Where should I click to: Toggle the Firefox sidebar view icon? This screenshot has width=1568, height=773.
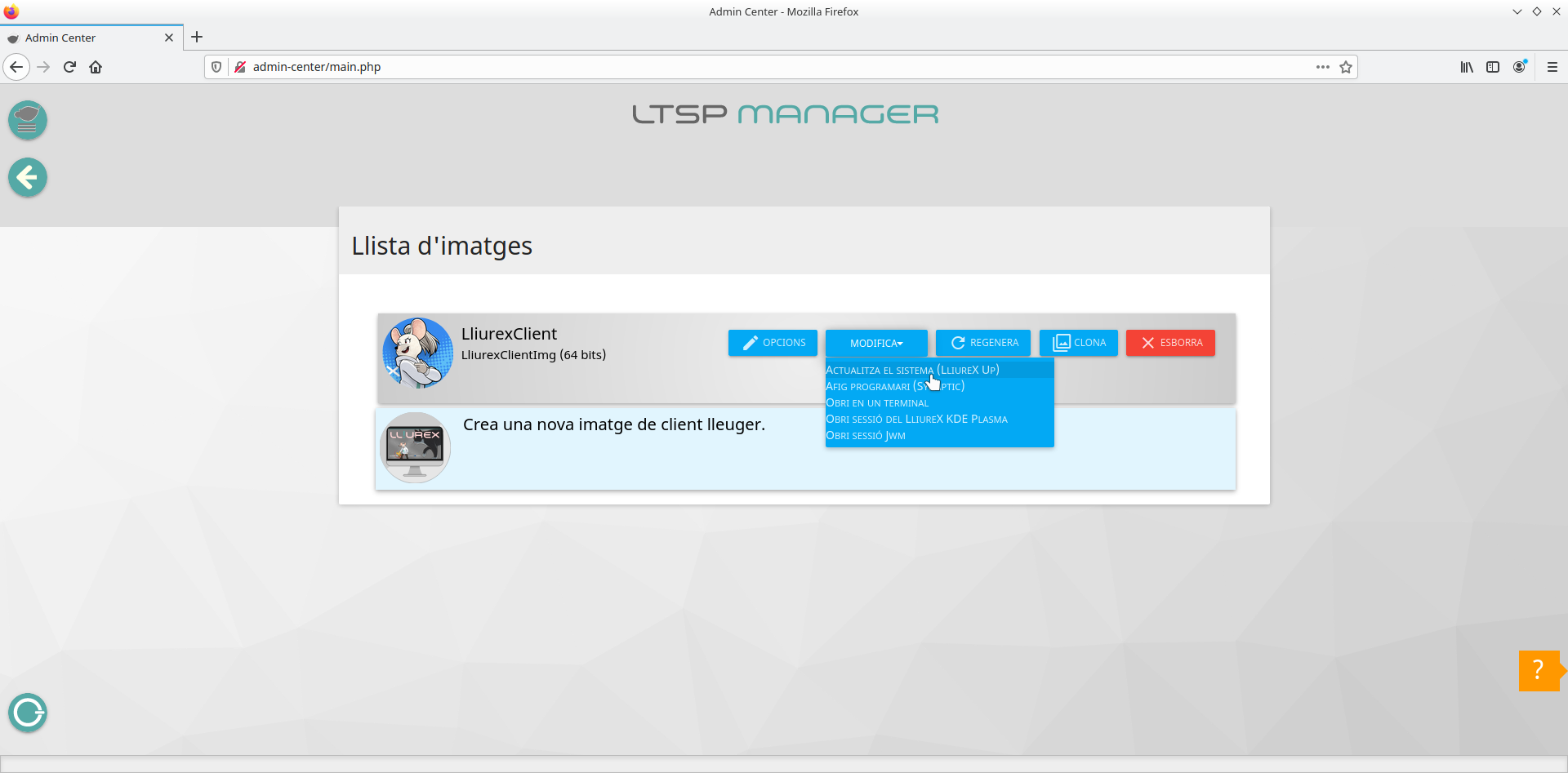click(x=1493, y=67)
